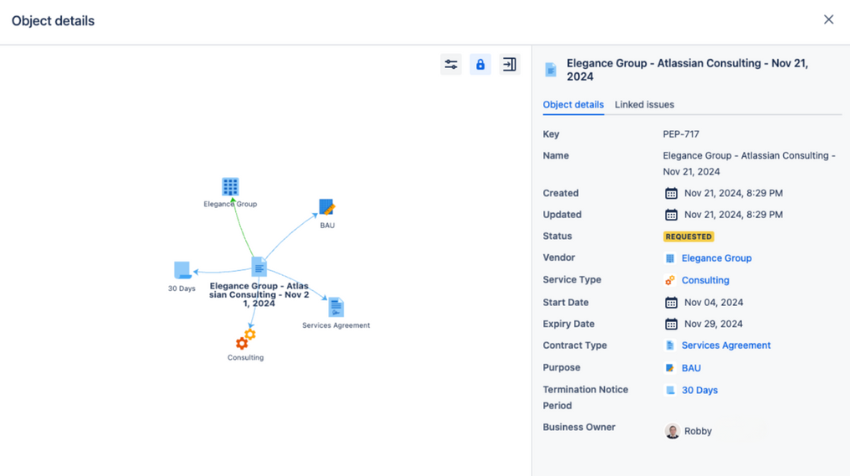Click the Name value in details panel
This screenshot has height=476, width=850.
749,164
